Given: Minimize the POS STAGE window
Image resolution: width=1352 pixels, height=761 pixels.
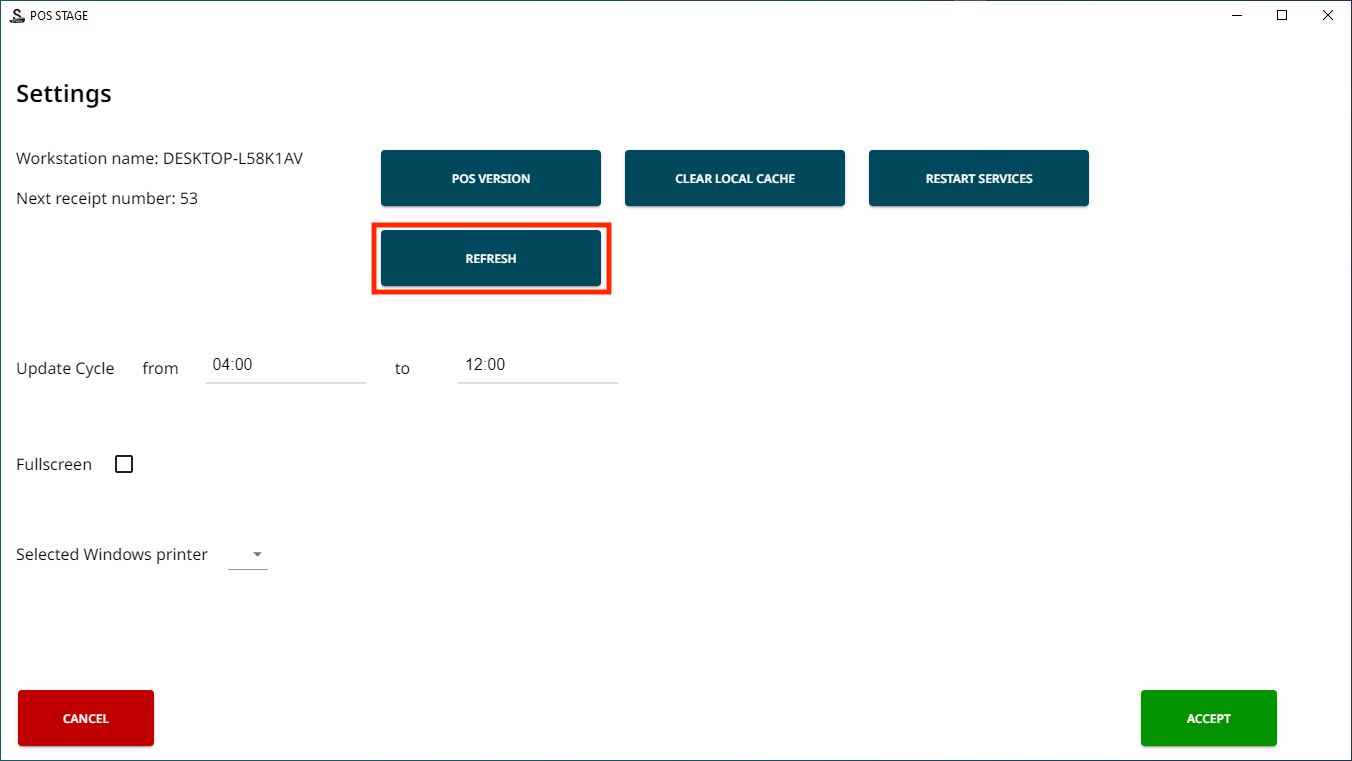Looking at the screenshot, I should click(x=1236, y=15).
